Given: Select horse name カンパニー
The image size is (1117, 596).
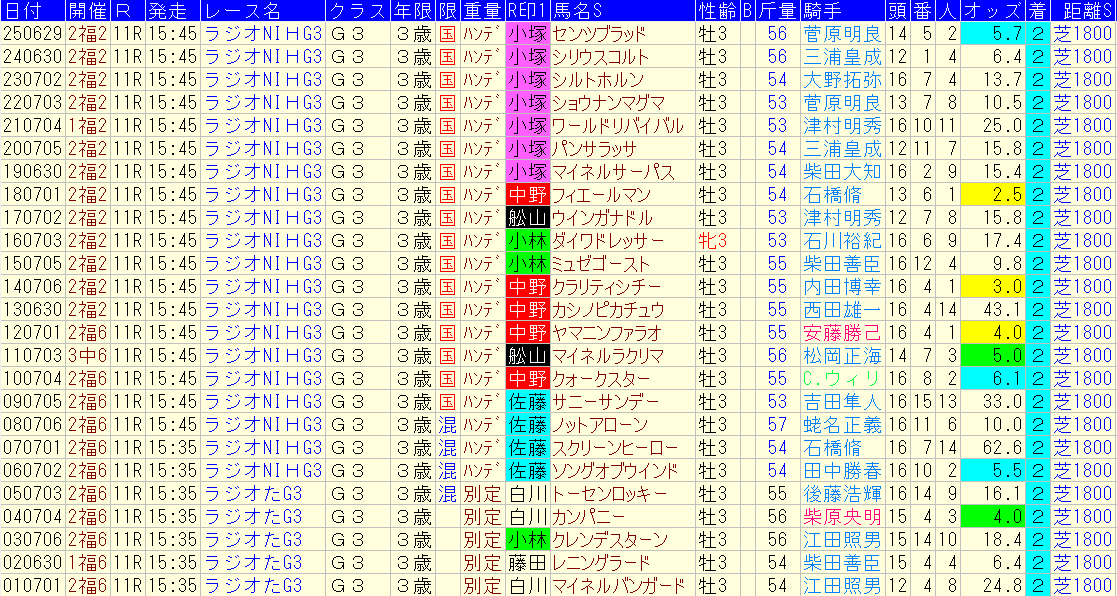Looking at the screenshot, I should [589, 517].
